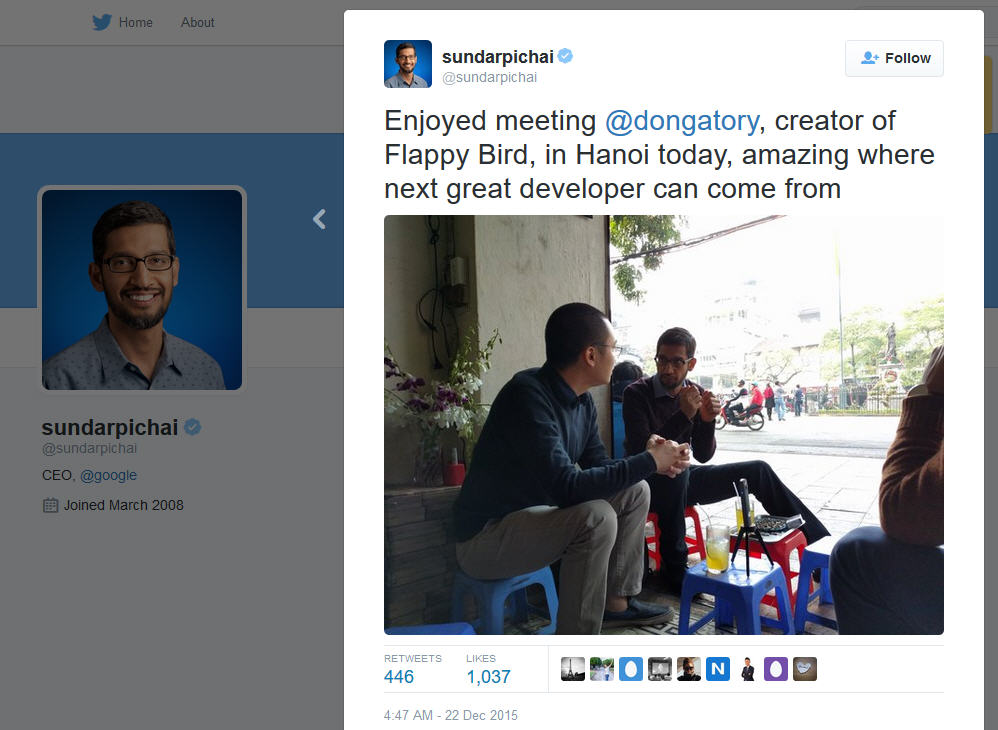Viewport: 998px width, 730px height.
Task: Go to previous photo with left chevron
Action: tap(320, 220)
